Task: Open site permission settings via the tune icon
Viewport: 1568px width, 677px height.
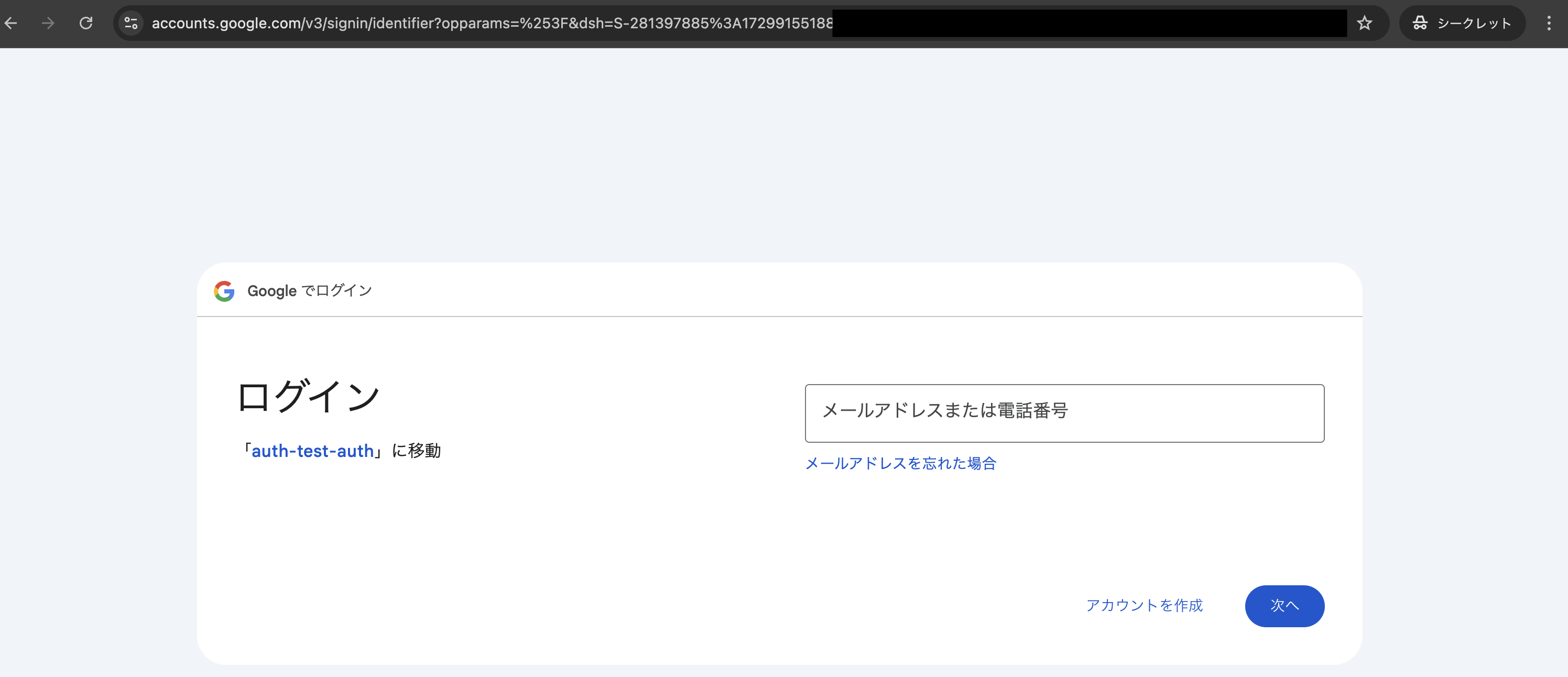Action: pyautogui.click(x=130, y=23)
